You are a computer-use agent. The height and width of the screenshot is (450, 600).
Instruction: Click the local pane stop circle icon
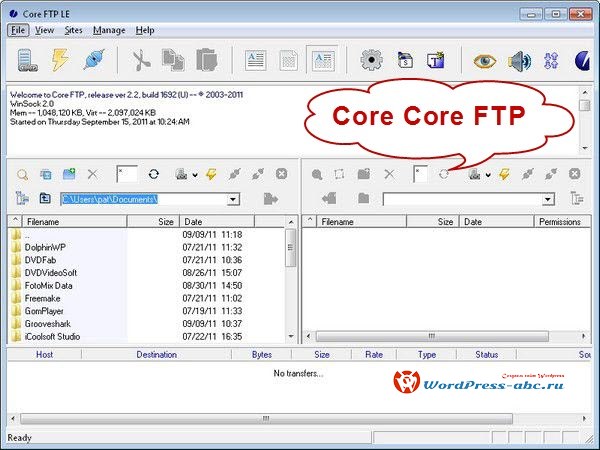tap(281, 174)
